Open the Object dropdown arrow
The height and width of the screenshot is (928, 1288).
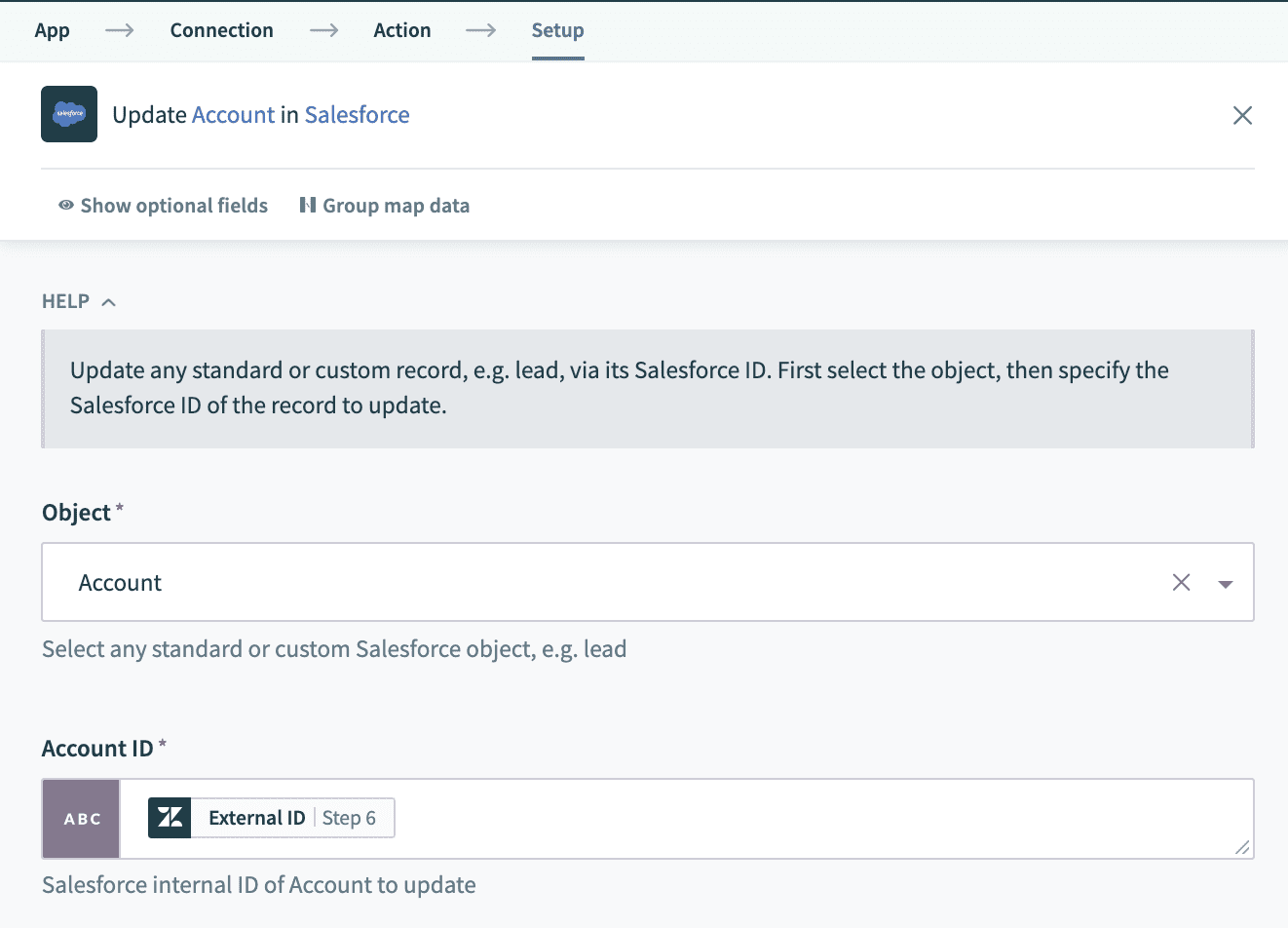(x=1226, y=584)
